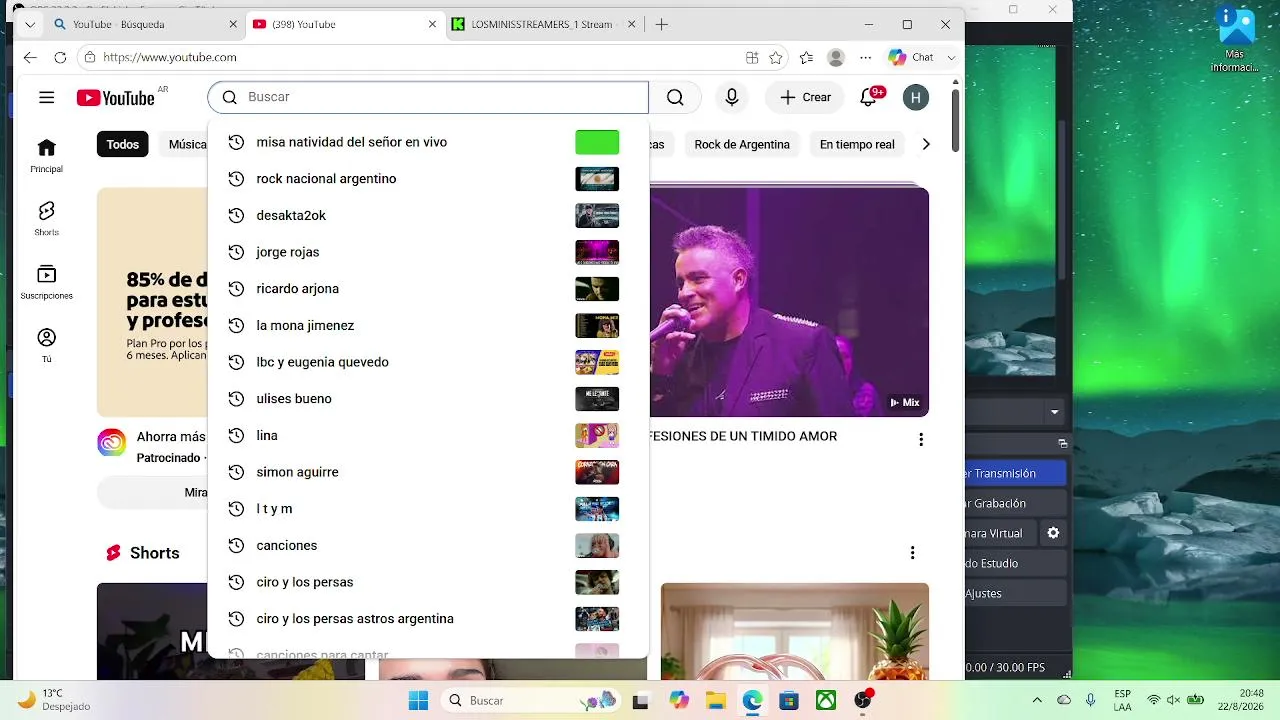Select suggestion ciro y los persas astros argentina
1280x720 pixels.
(x=428, y=619)
